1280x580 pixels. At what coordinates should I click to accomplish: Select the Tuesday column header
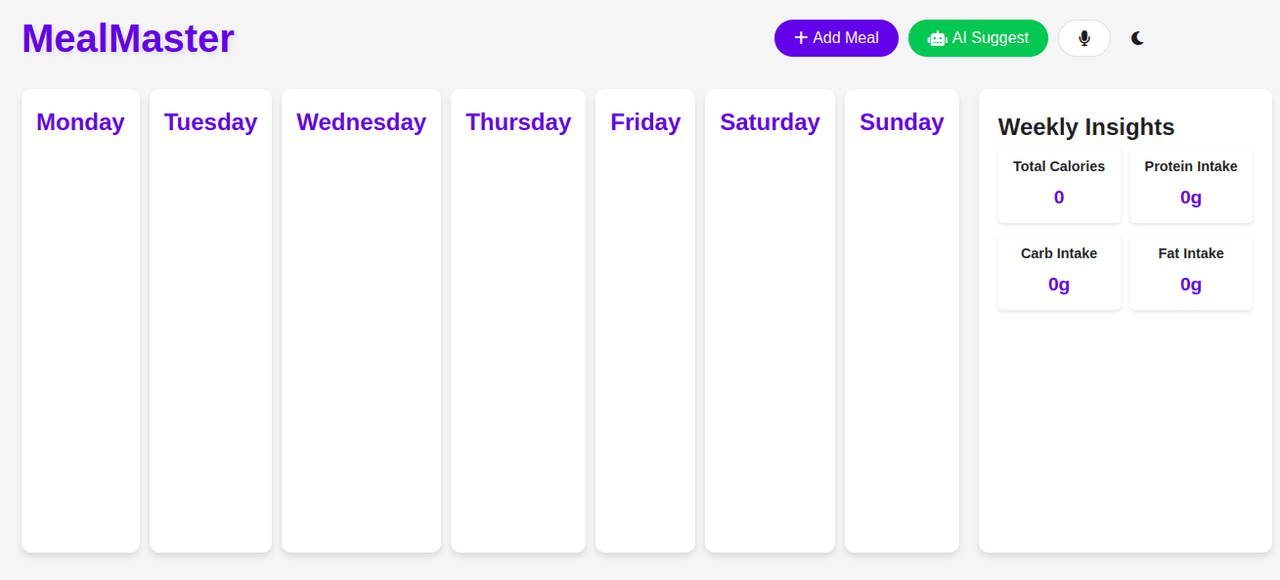click(211, 122)
